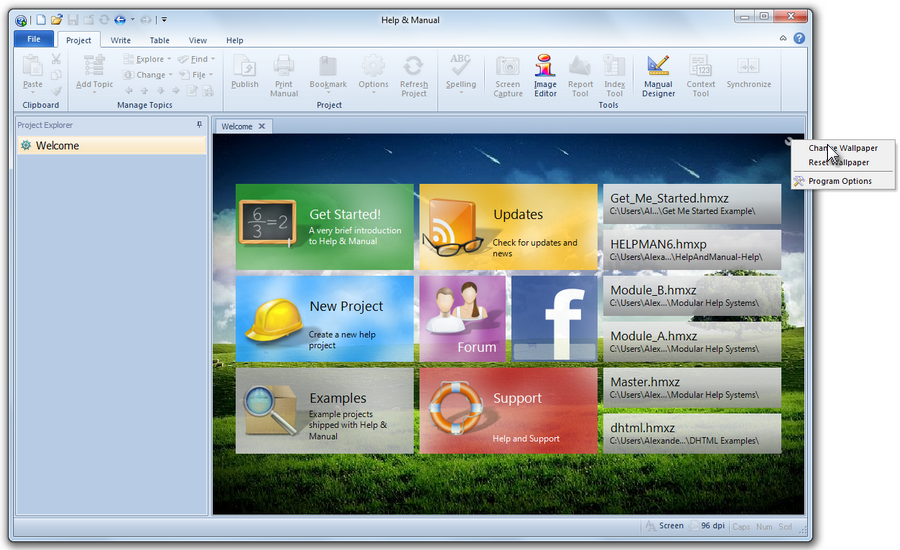
Task: Choose Reset Wallpaper from context menu
Action: (843, 162)
